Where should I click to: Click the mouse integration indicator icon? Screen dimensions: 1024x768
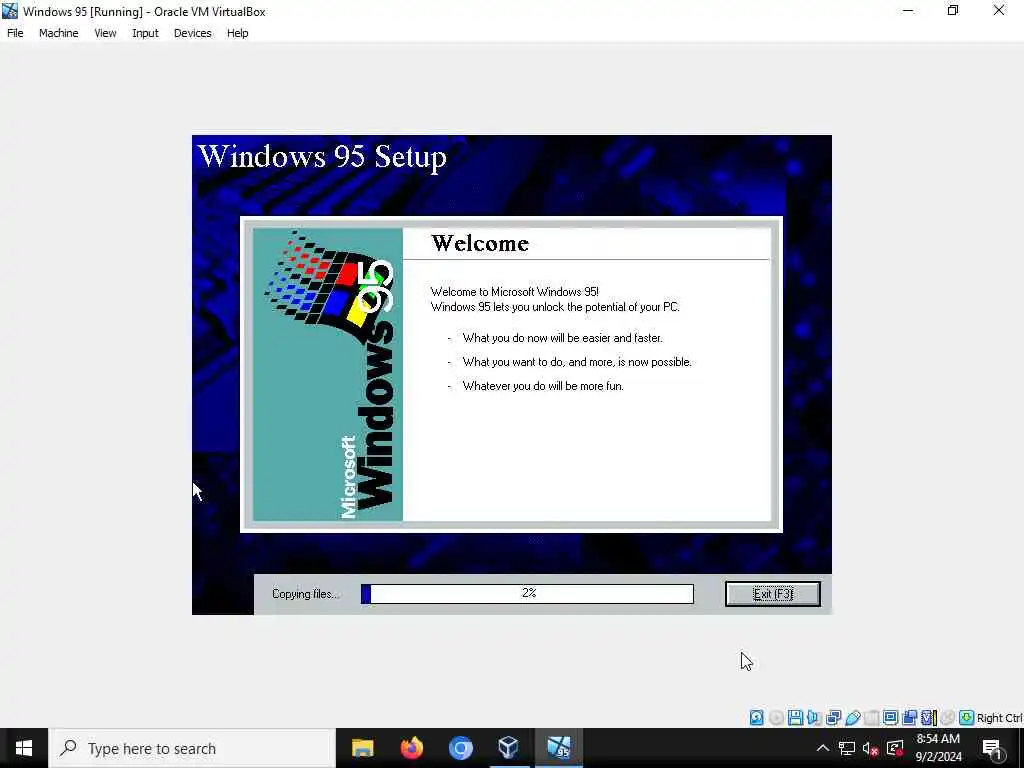(x=948, y=718)
